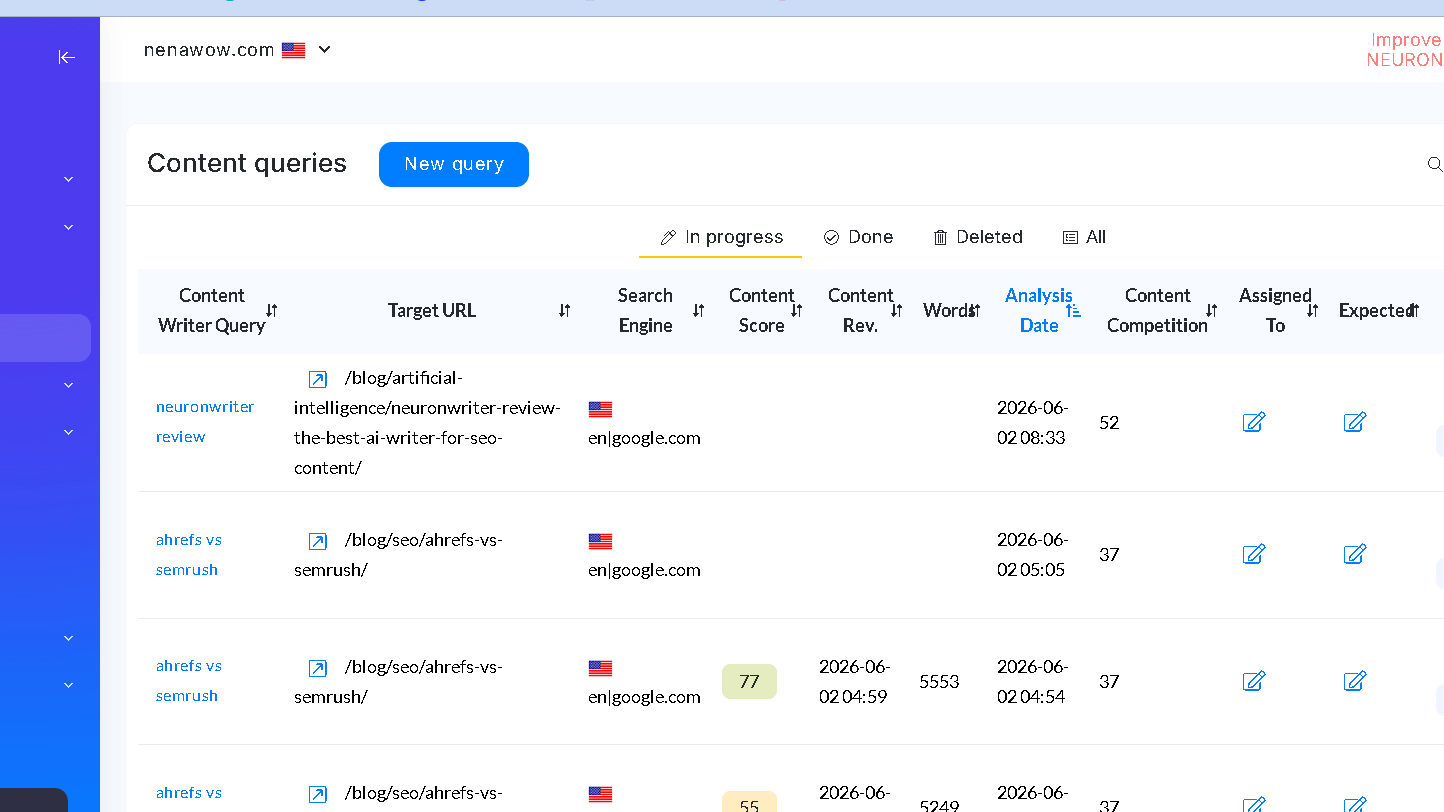Sort by Content Score column arrows
The image size is (1444, 812).
tap(797, 311)
